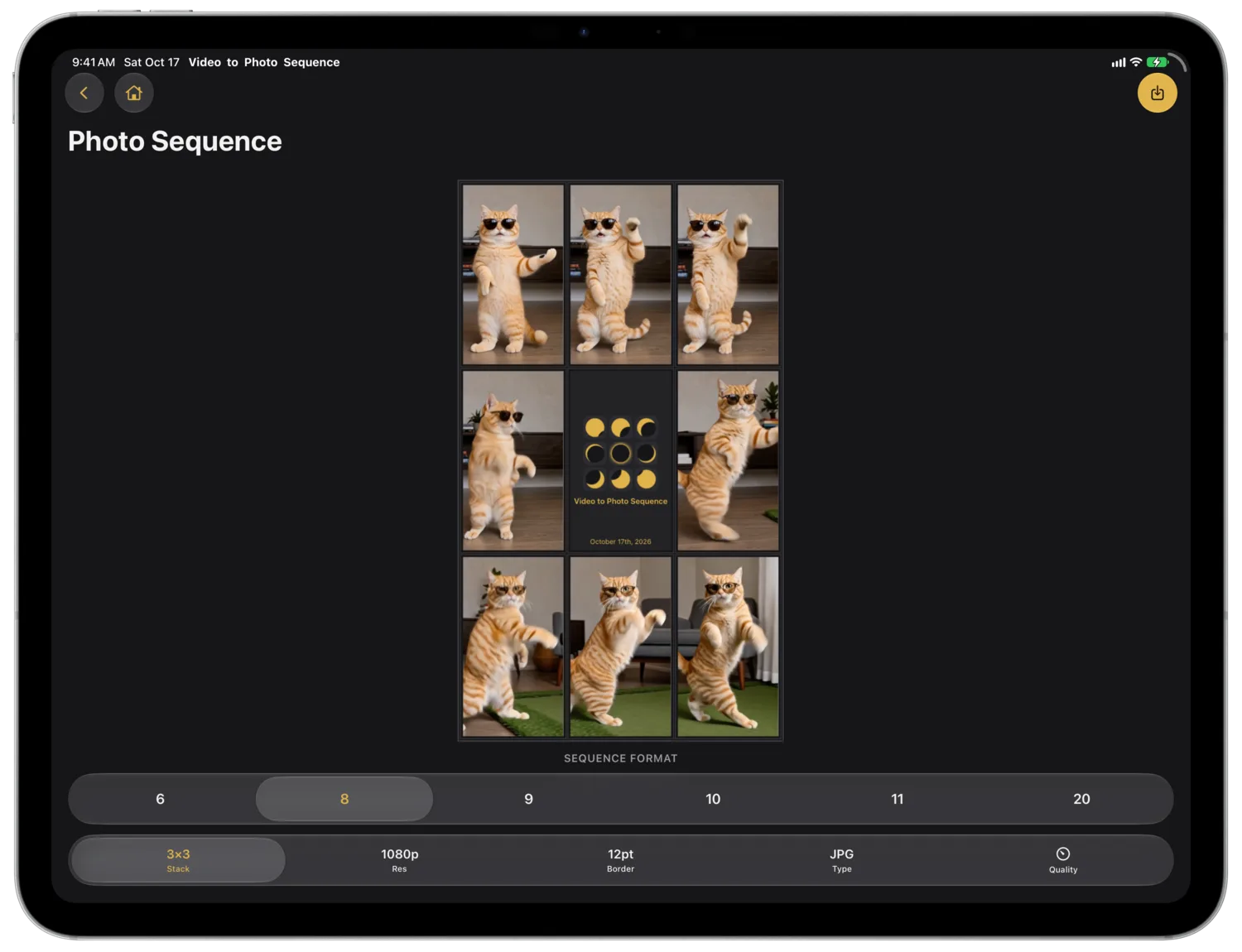
Task: Tap the yellow export share button
Action: point(1157,93)
